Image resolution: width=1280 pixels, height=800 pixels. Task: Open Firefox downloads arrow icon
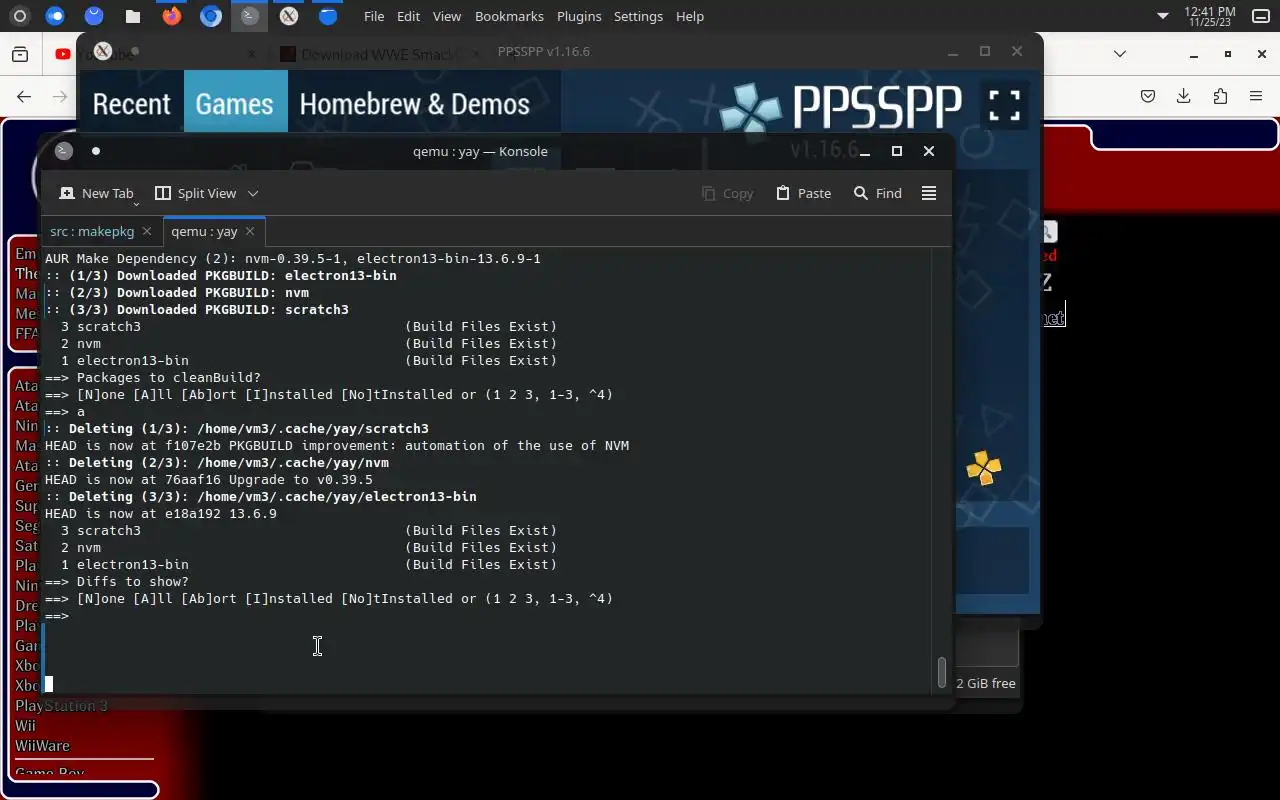[1184, 96]
